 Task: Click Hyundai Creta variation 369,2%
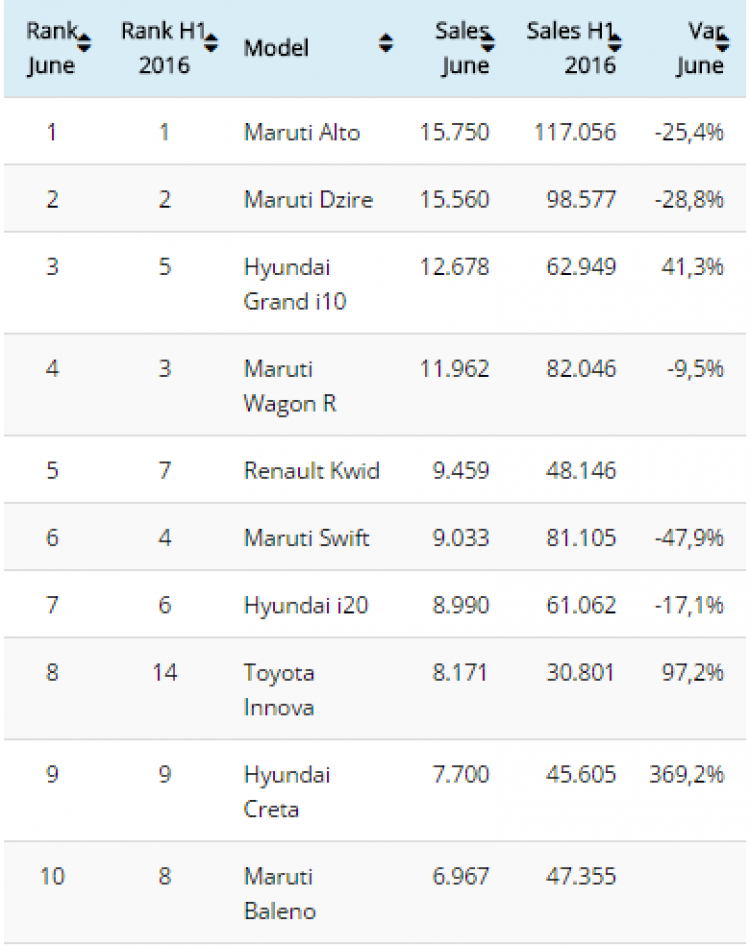coord(686,774)
